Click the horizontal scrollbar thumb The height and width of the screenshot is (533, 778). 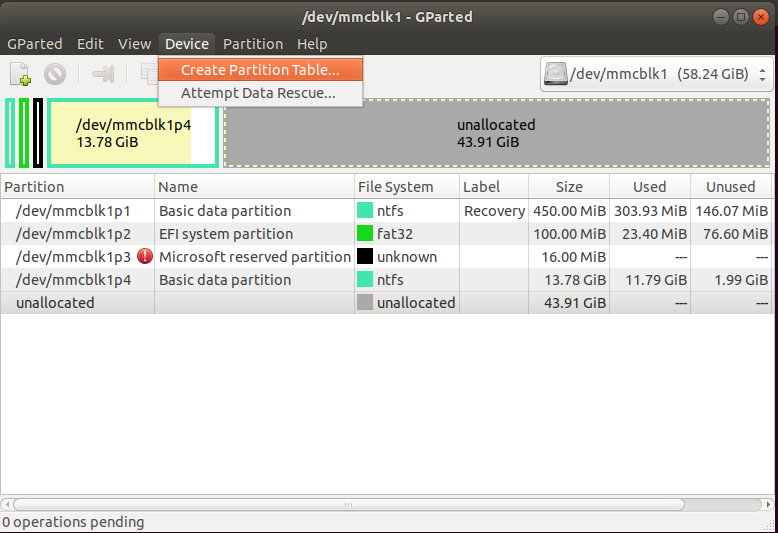click(x=348, y=505)
